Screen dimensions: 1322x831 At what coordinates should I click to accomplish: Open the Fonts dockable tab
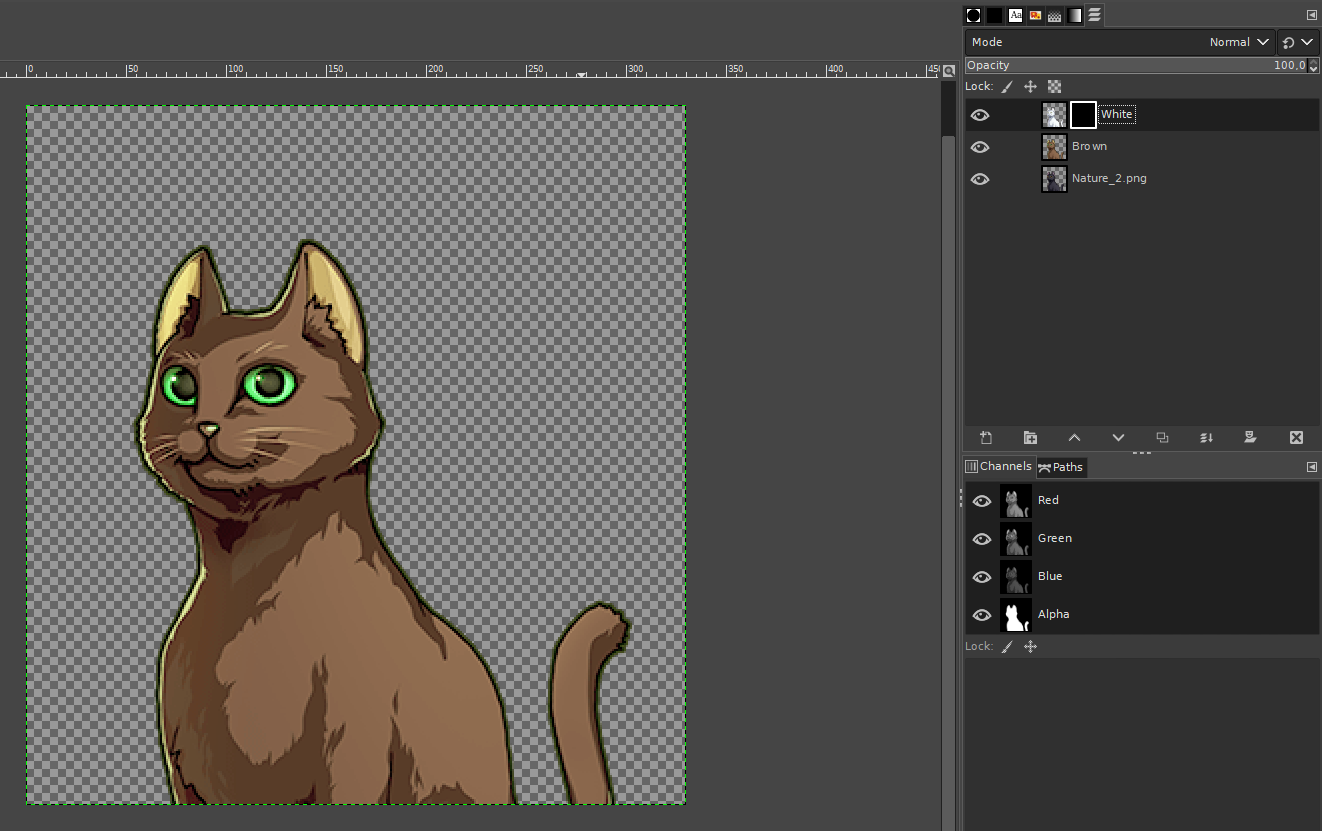(x=1015, y=15)
